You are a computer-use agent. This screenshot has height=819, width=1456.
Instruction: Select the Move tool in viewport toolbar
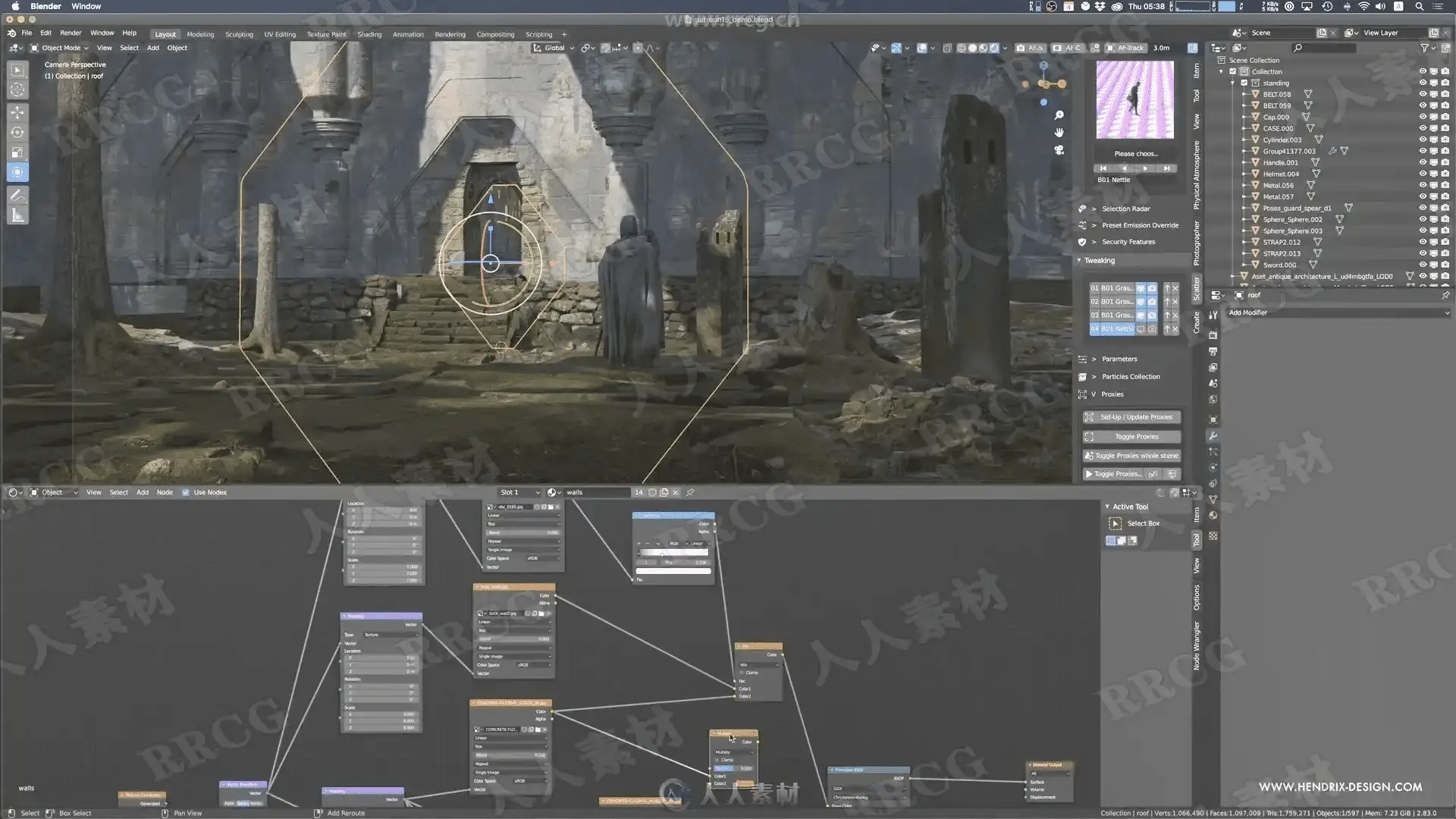[17, 112]
